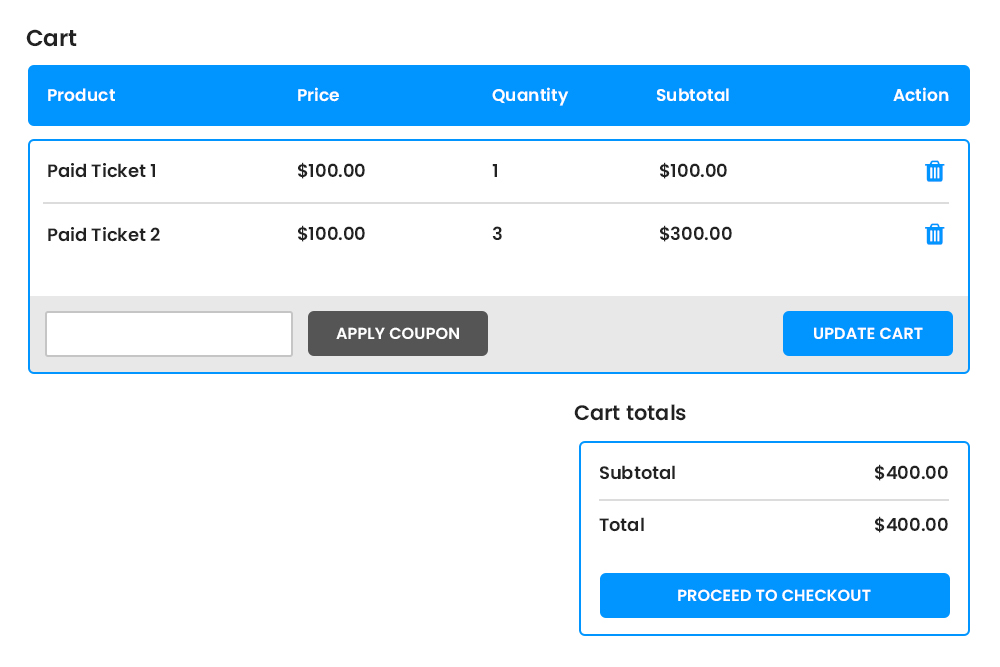Viewport: 1000px width, 667px height.
Task: Click the Product column header
Action: pos(81,96)
